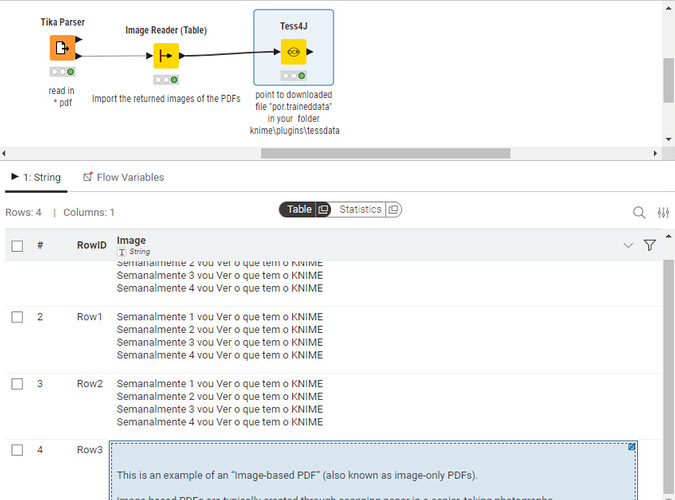Expand the Row3 cell with corner icon
675x500 pixels.
coord(632,447)
